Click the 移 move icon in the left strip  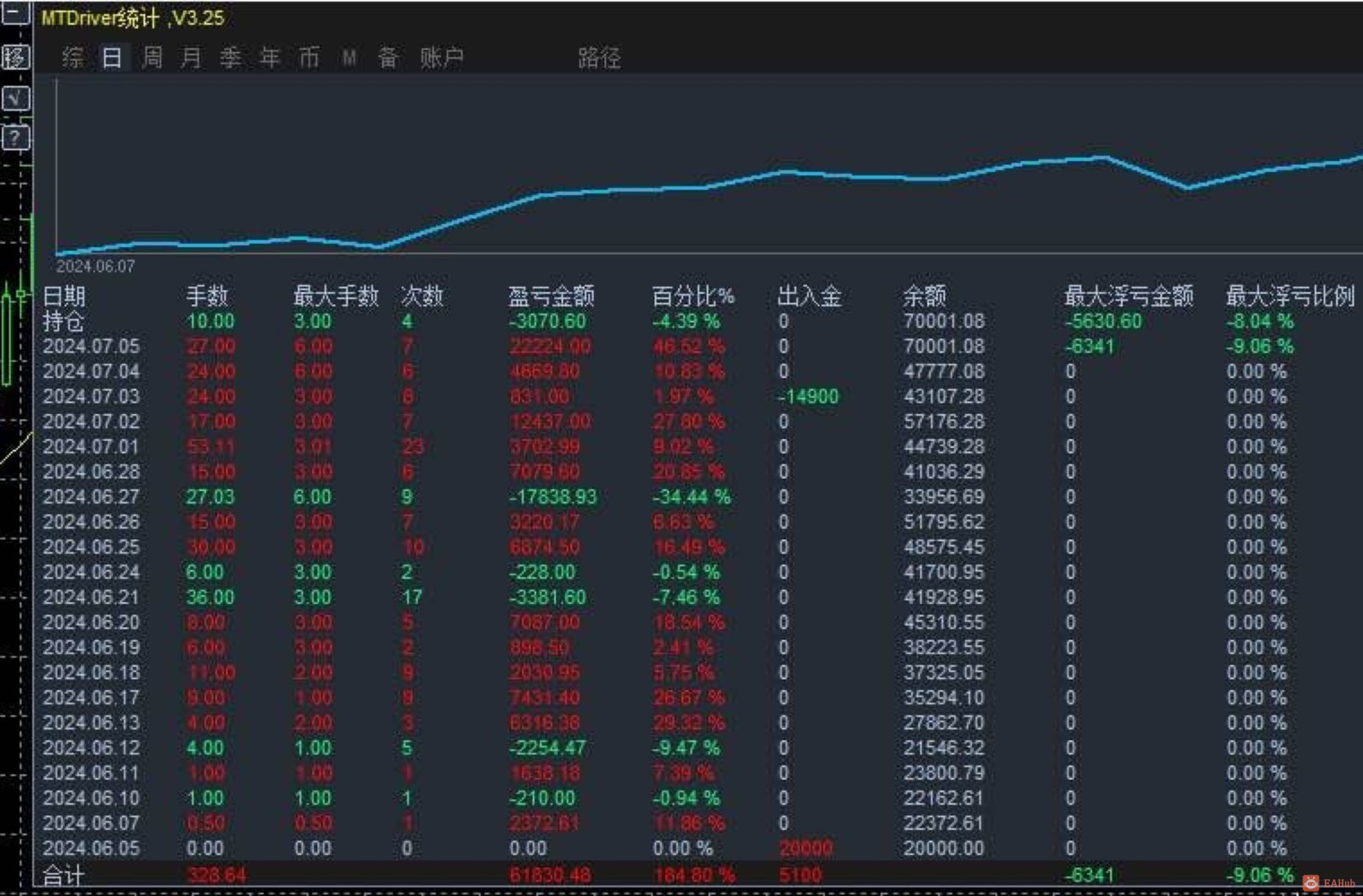(x=15, y=57)
